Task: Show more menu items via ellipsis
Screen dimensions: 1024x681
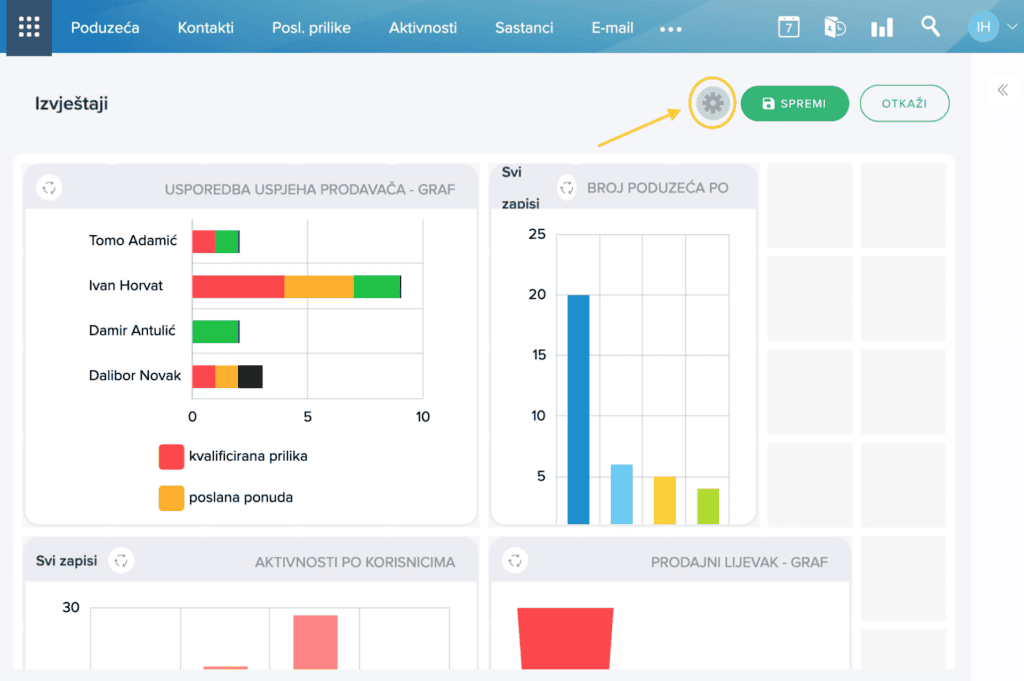Action: tap(671, 29)
